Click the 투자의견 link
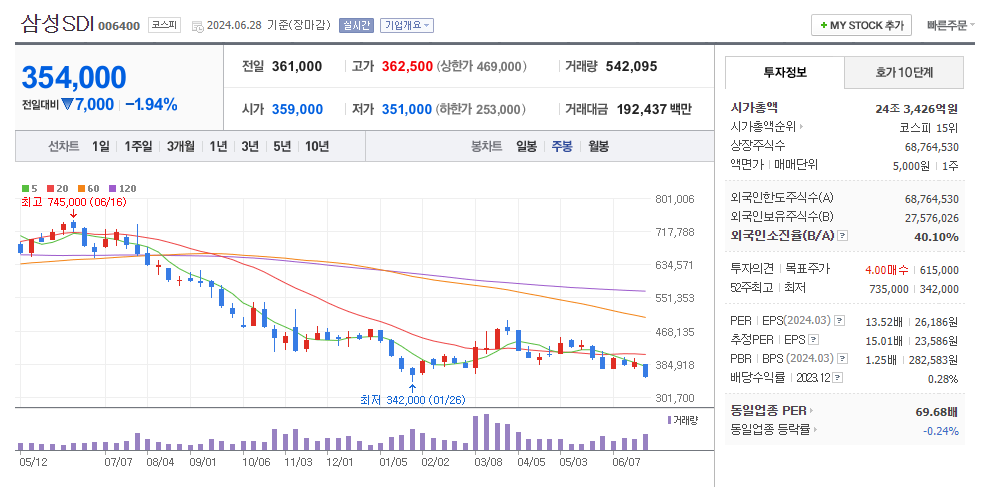The width and height of the screenshot is (982, 487). tap(753, 269)
